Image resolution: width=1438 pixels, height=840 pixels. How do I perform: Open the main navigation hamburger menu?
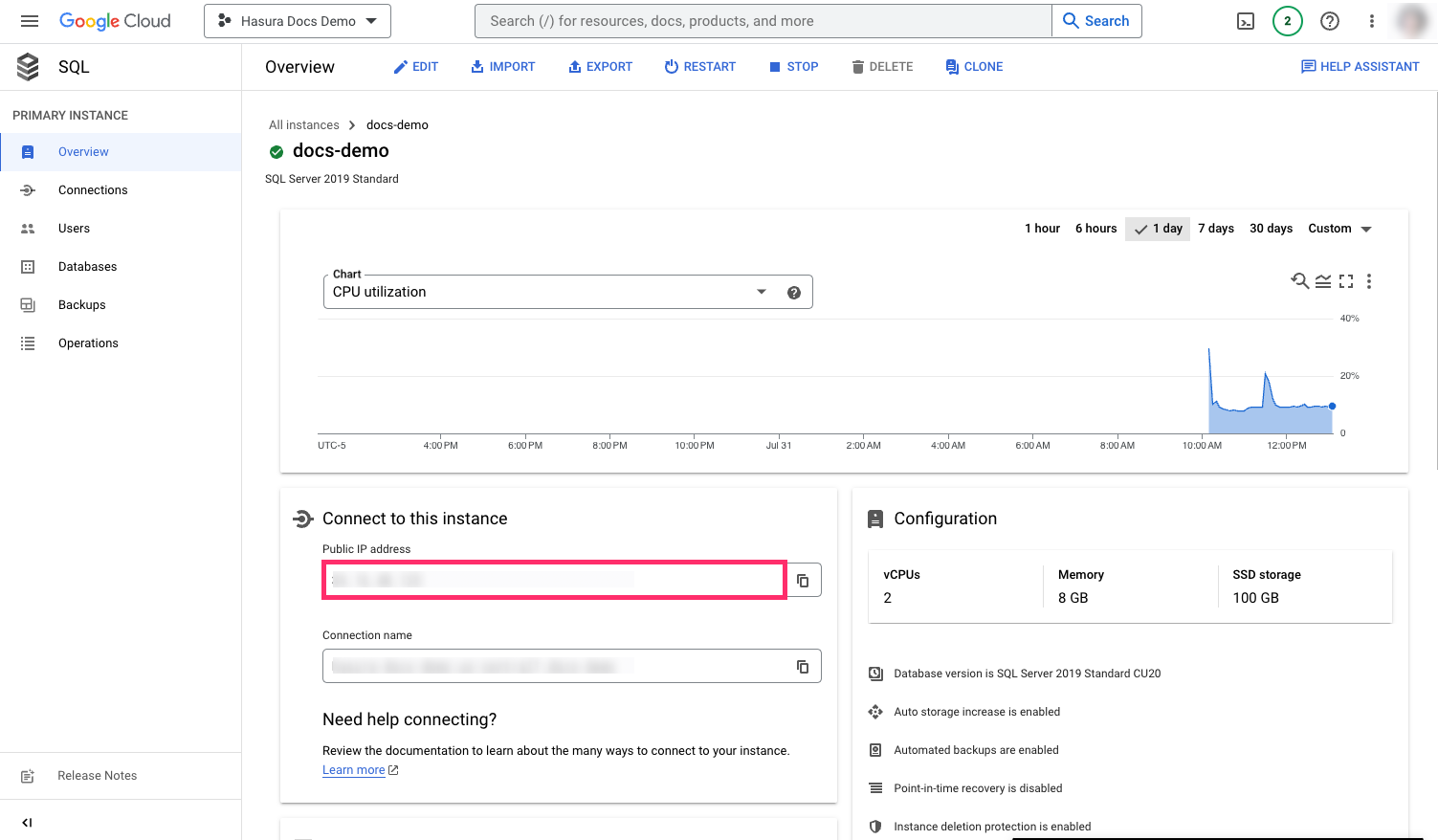pyautogui.click(x=30, y=21)
